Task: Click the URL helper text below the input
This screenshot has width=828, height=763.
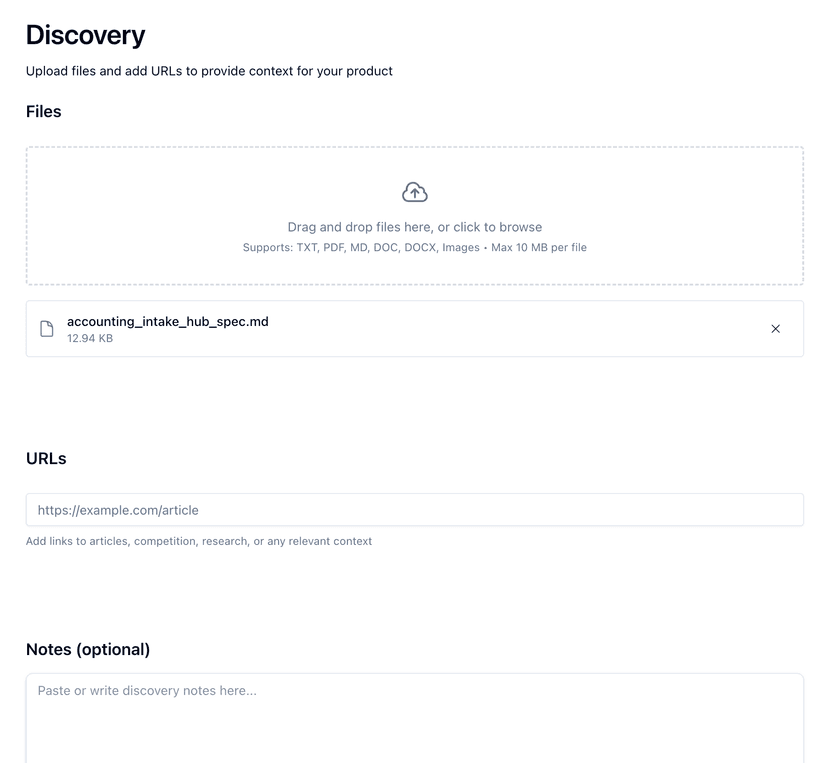Action: pos(197,541)
